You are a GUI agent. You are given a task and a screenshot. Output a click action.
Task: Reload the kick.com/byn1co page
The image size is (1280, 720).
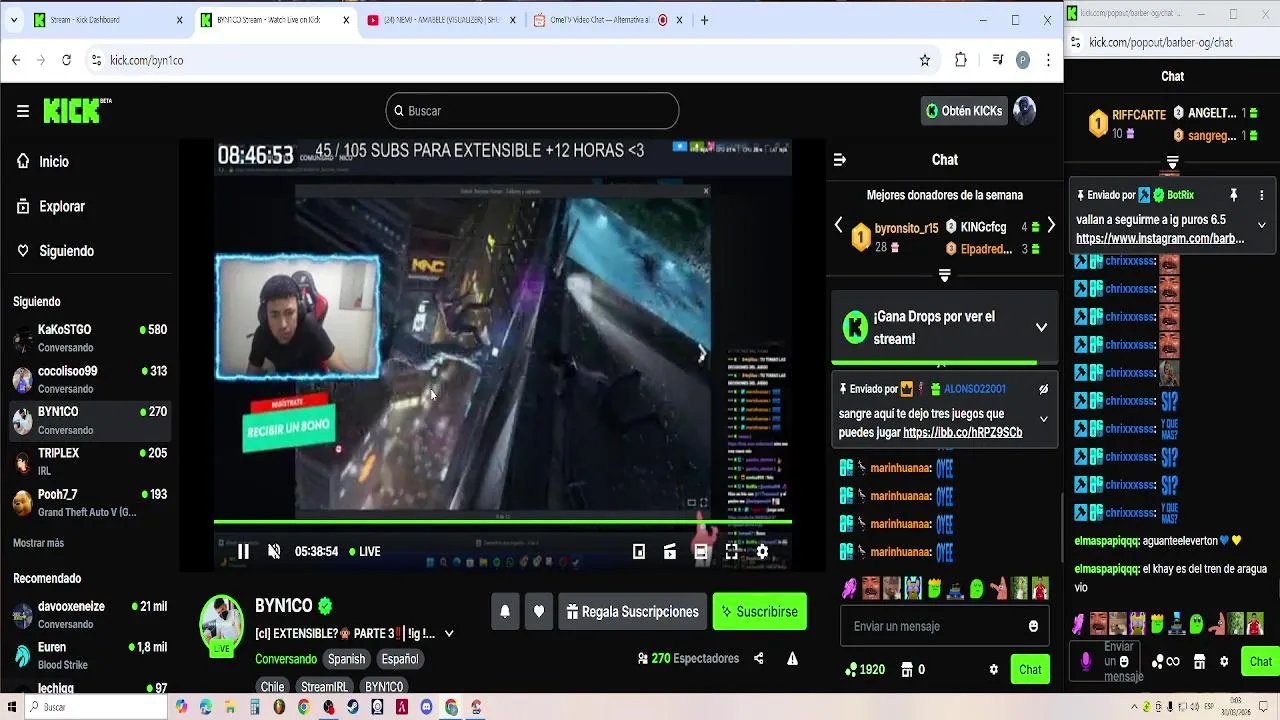point(66,60)
